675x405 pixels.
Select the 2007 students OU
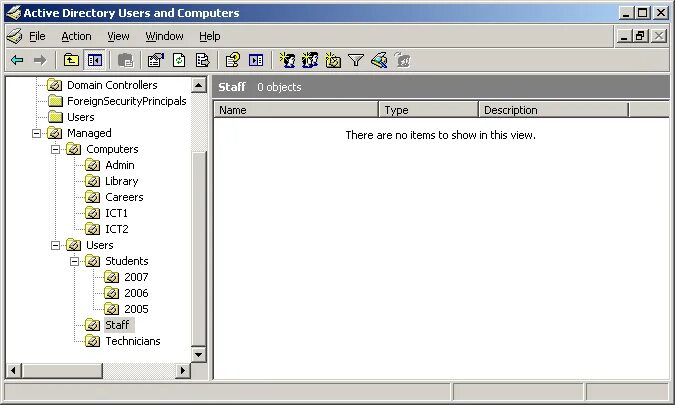pyautogui.click(x=136, y=277)
